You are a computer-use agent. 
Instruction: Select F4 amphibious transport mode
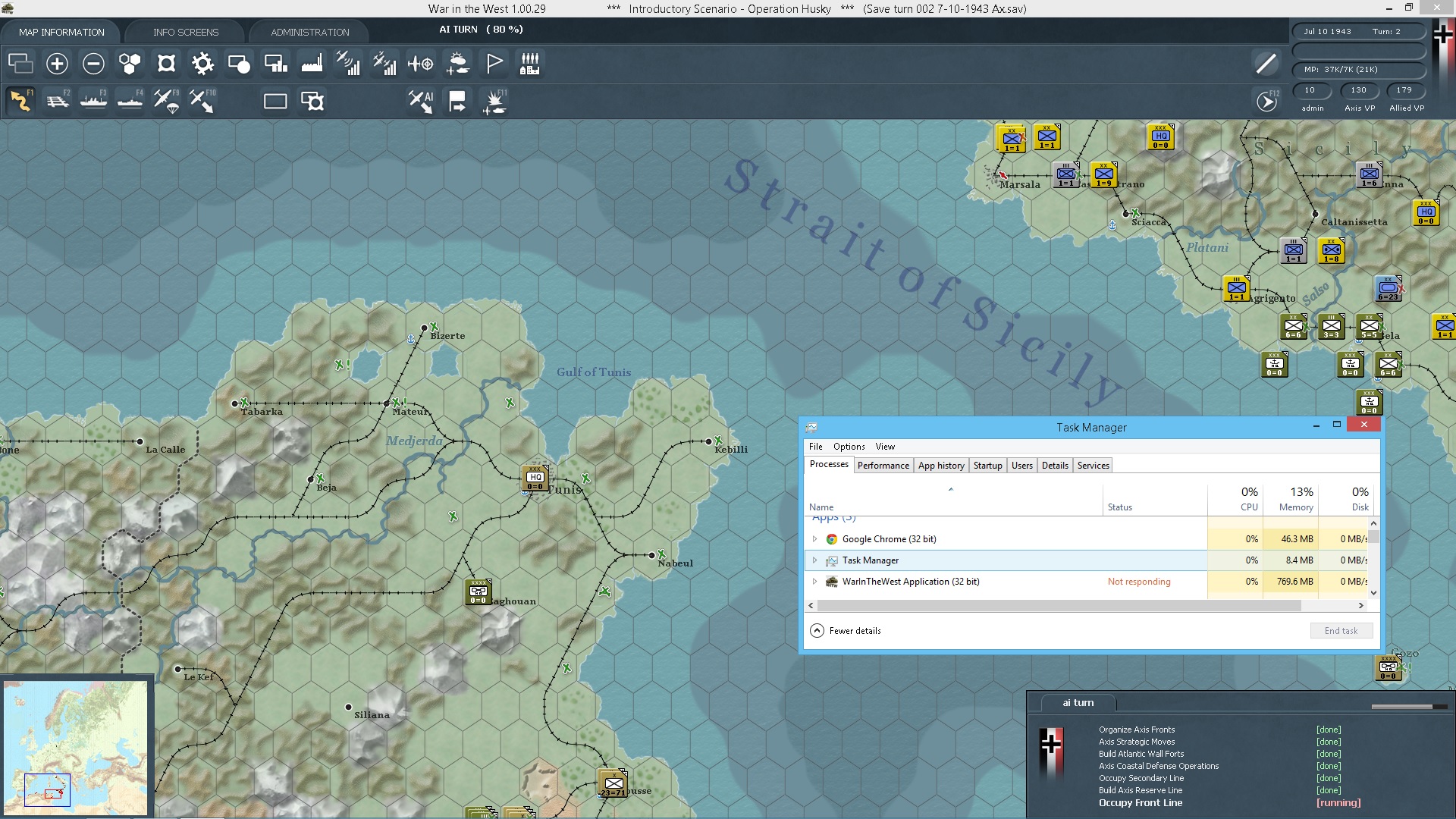[x=130, y=101]
